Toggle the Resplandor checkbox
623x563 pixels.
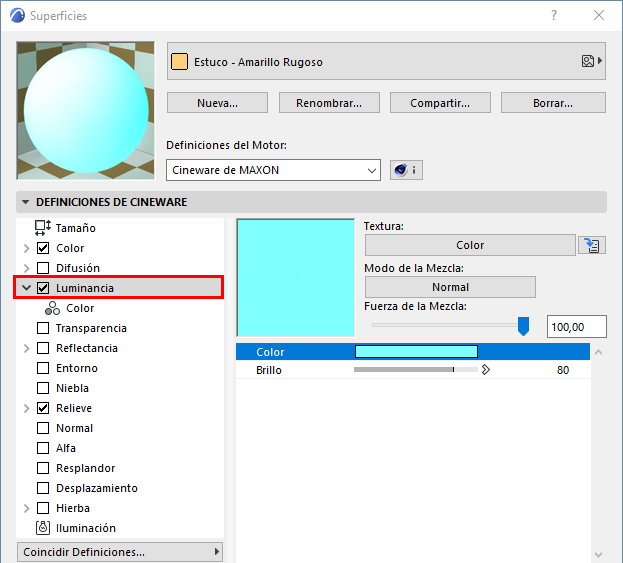coord(43,468)
